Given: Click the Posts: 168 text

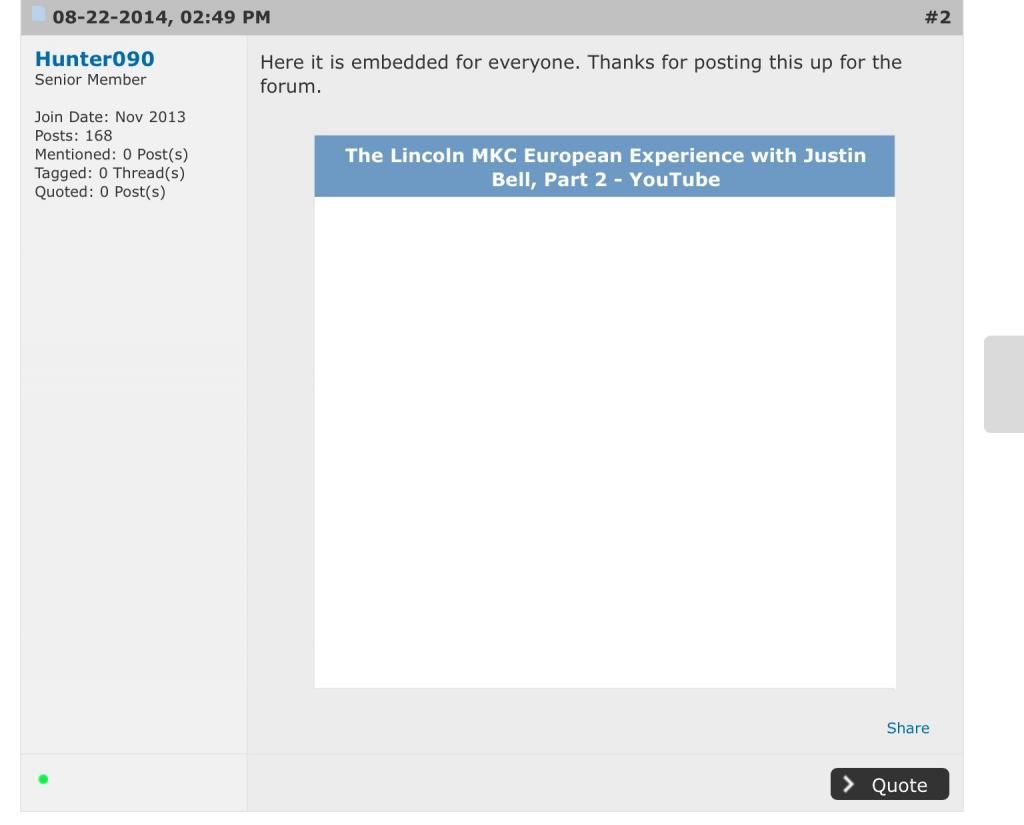Looking at the screenshot, I should (73, 136).
